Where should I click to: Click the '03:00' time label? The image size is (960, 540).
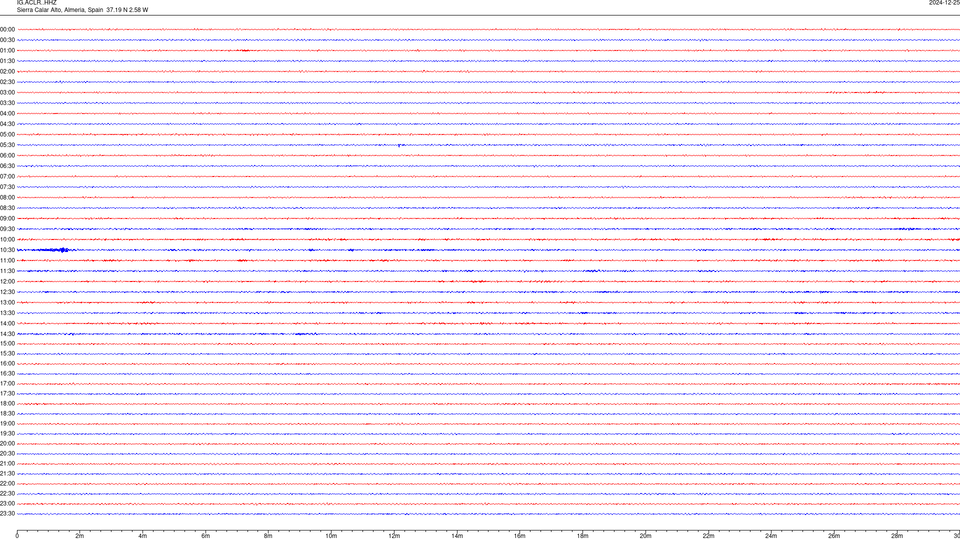tap(7, 92)
